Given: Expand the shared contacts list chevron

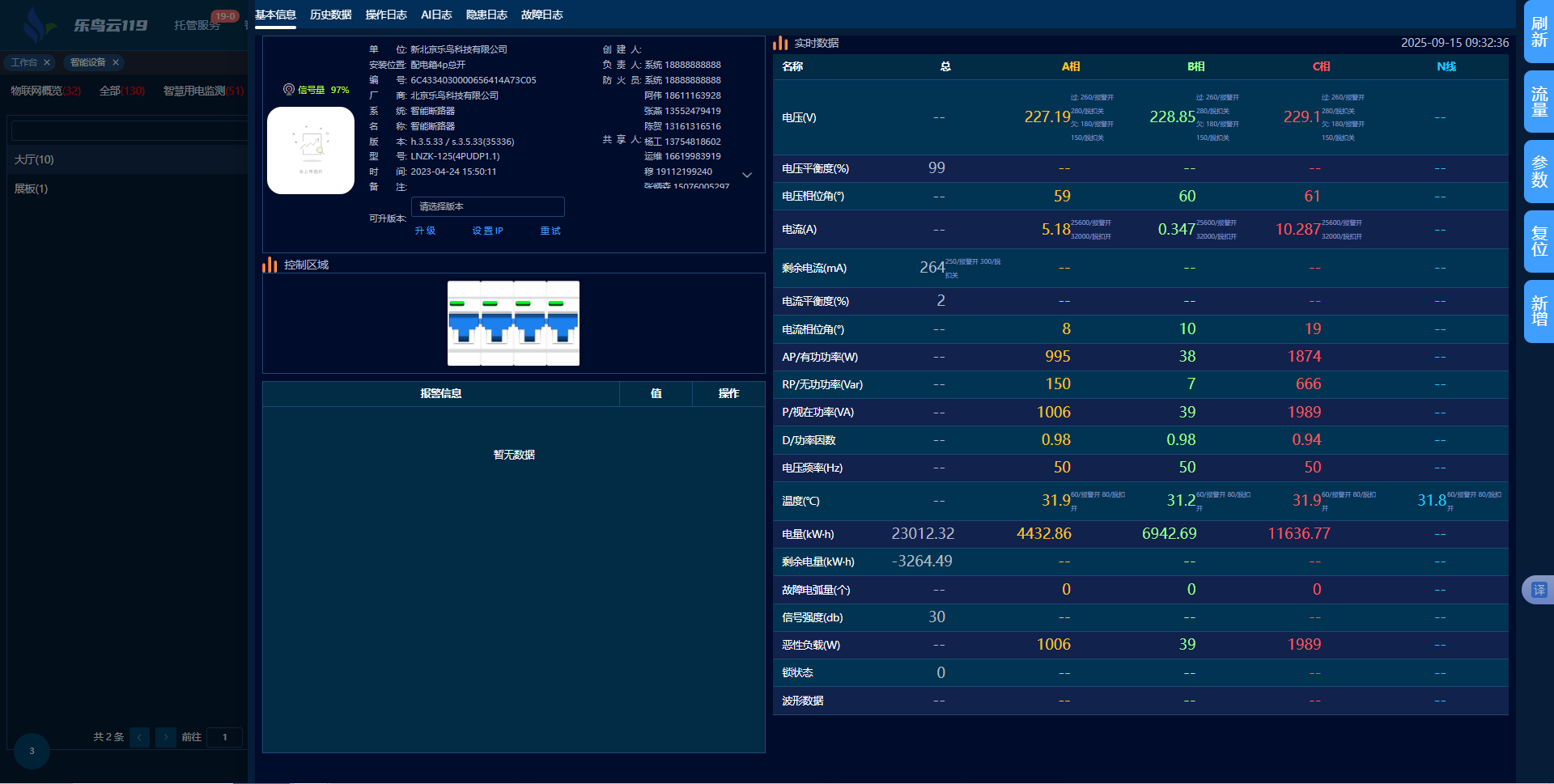Looking at the screenshot, I should [747, 175].
